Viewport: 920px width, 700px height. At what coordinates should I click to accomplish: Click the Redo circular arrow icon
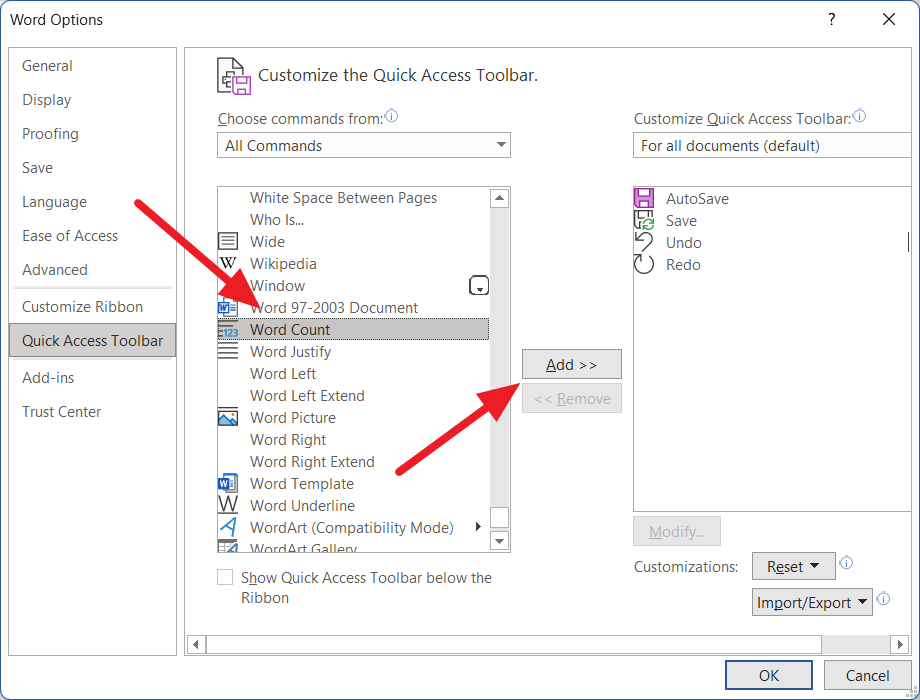[x=644, y=264]
